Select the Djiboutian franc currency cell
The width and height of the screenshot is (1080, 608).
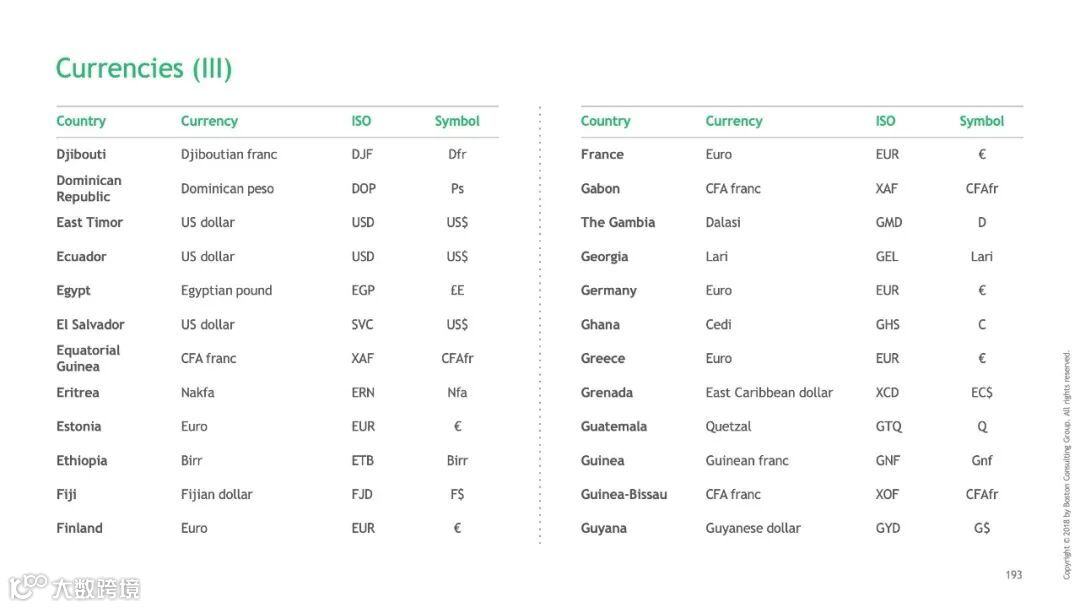[x=229, y=154]
